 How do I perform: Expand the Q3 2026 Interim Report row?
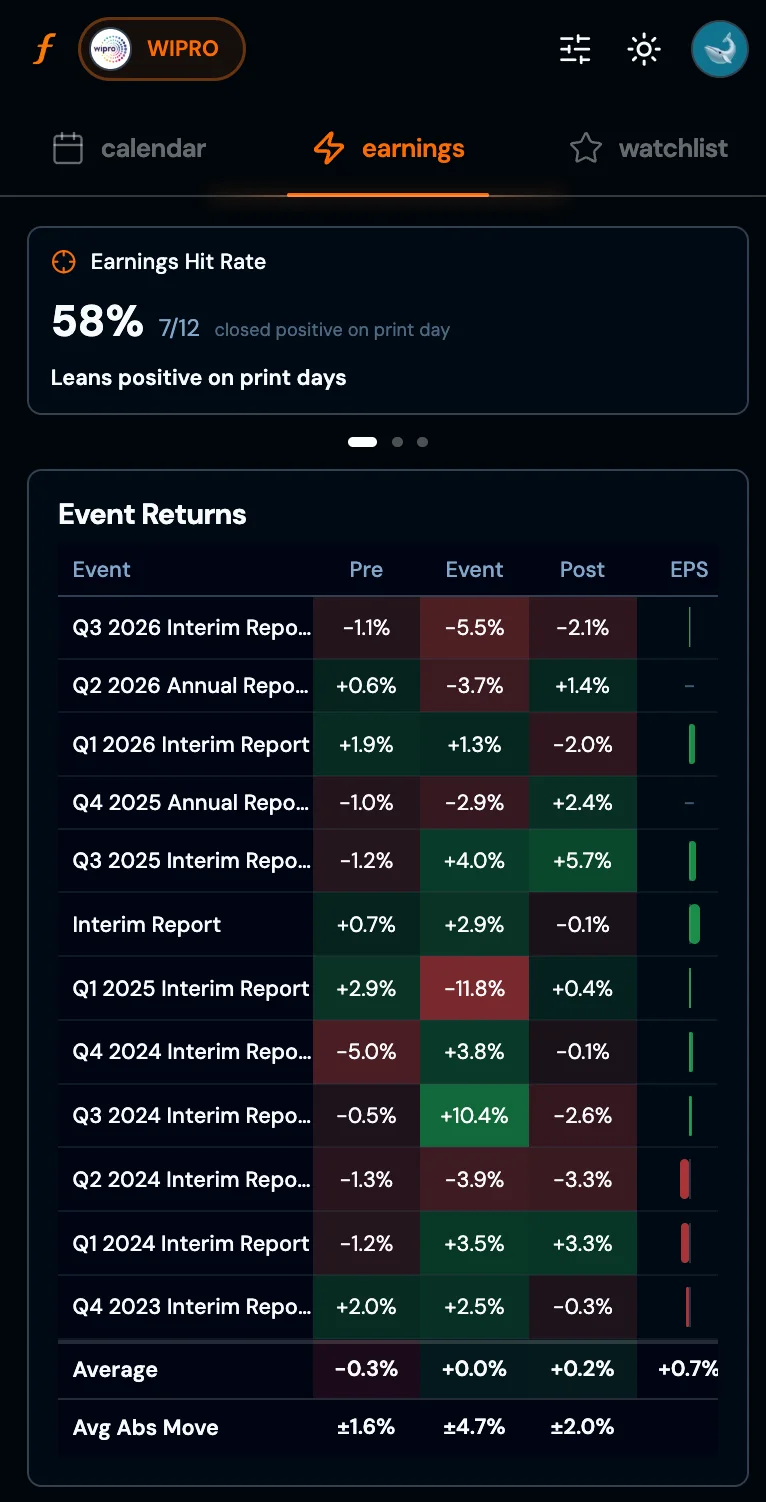point(191,628)
